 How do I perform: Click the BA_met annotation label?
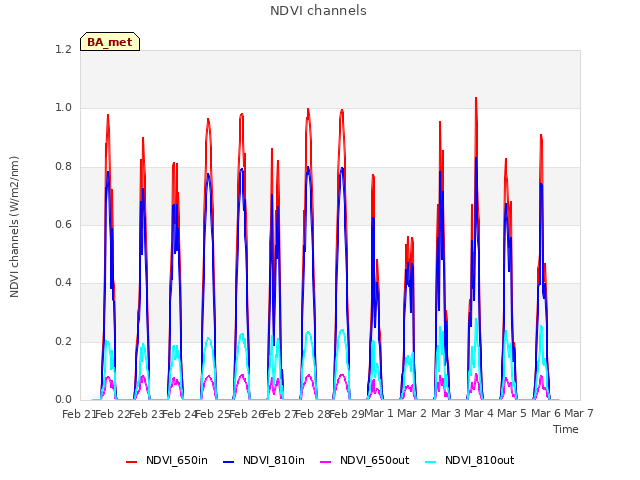coord(110,42)
